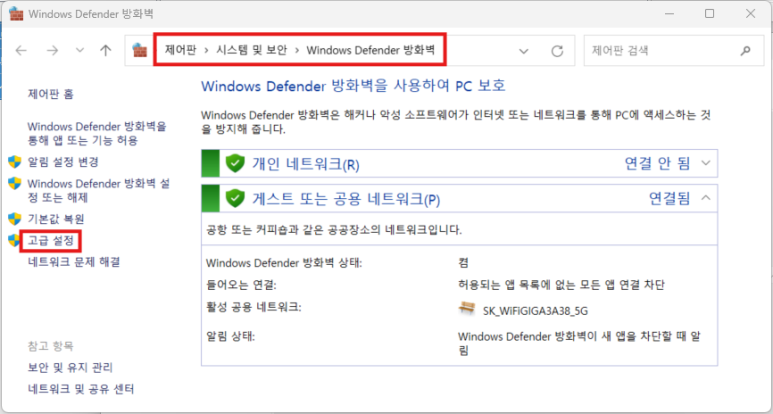This screenshot has width=773, height=414.
Task: Click green shield icon for 공용 네트워크
Action: click(x=235, y=199)
